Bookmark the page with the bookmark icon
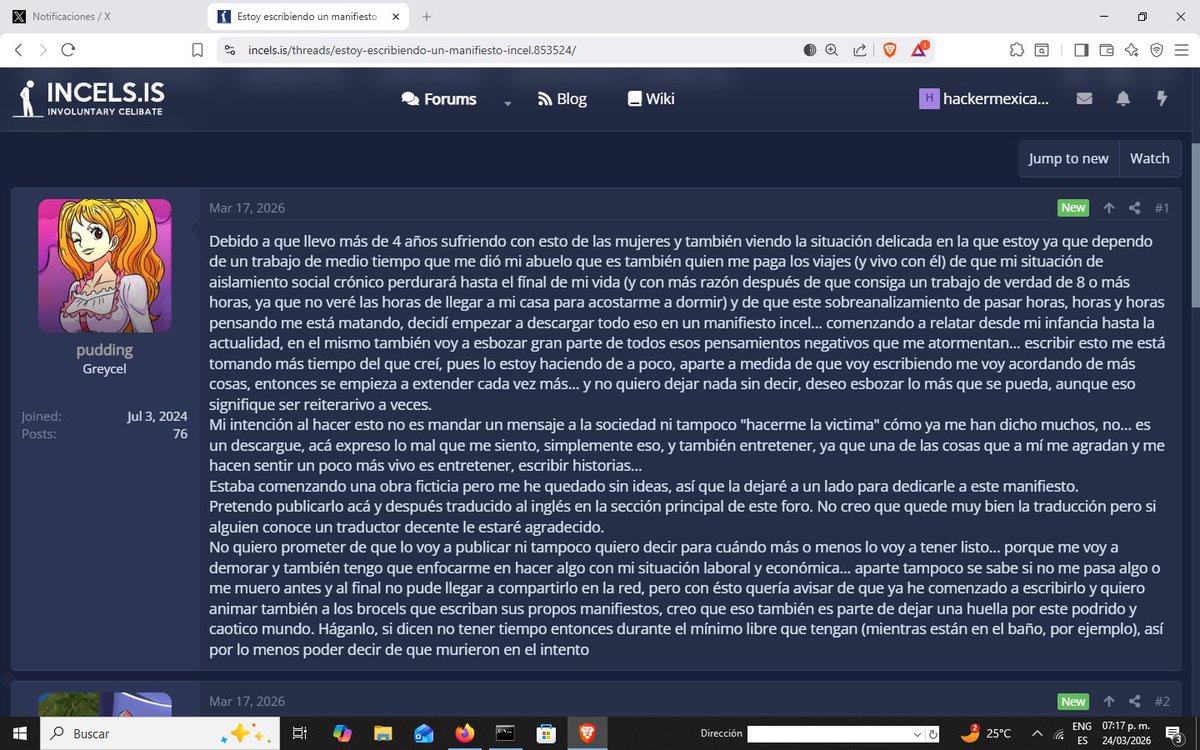The image size is (1200, 750). (197, 48)
